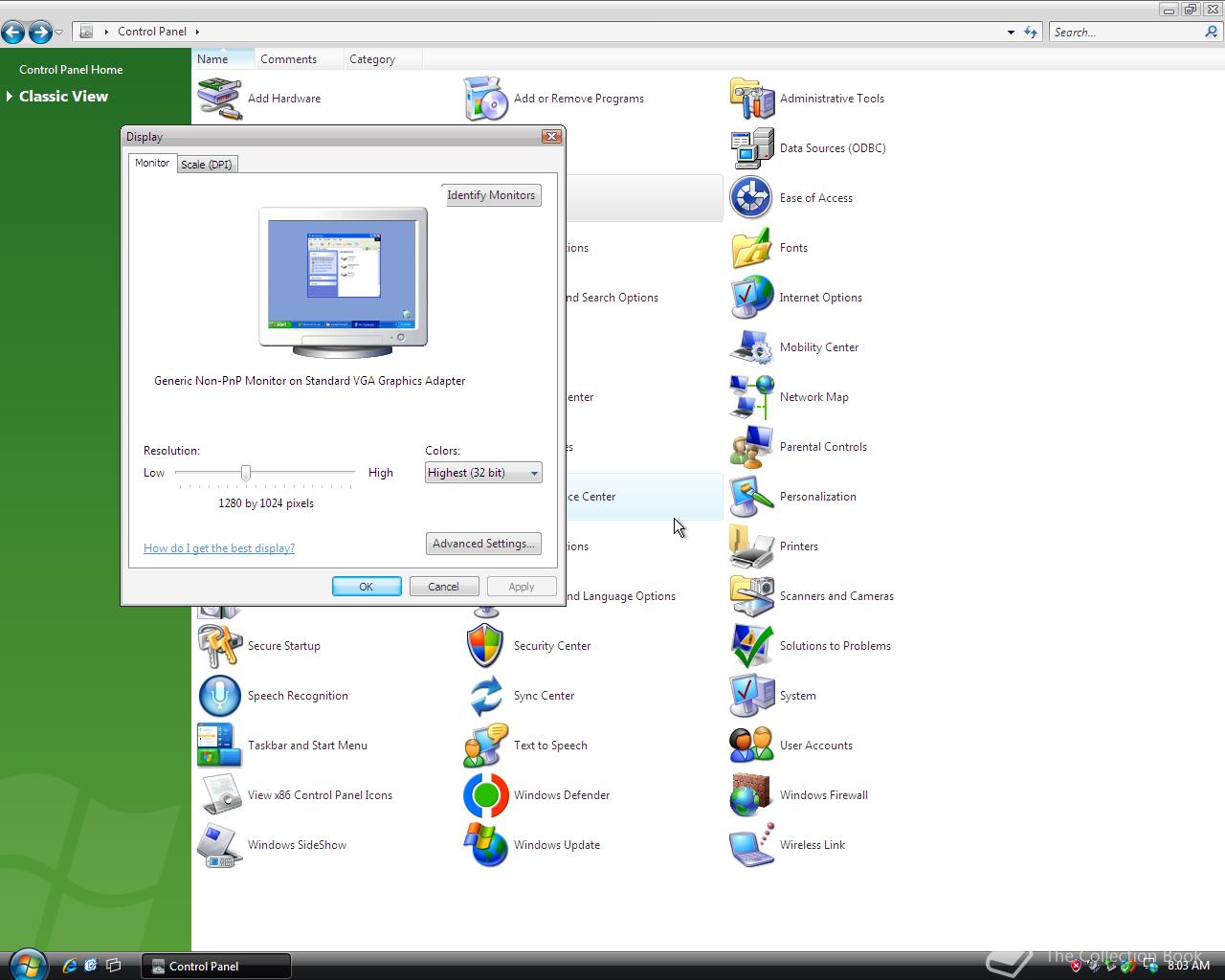This screenshot has width=1225, height=980.
Task: Open Administrative Tools icon
Action: [x=751, y=99]
